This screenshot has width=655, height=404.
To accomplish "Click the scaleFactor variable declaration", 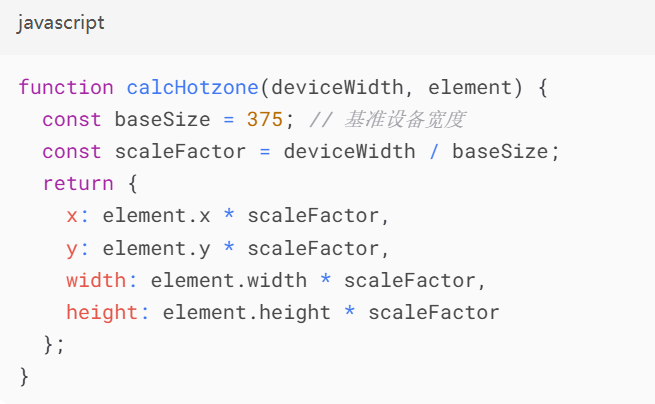I will [x=180, y=152].
